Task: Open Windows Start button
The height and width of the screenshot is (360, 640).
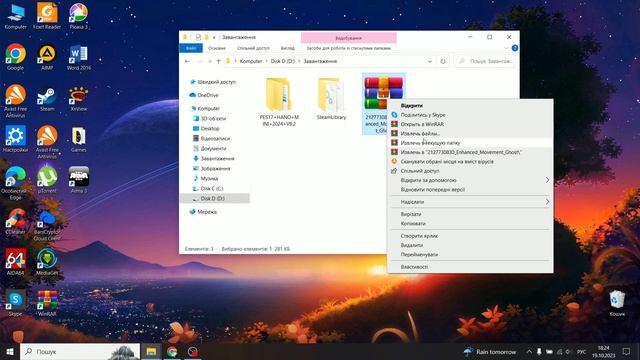Action: click(x=10, y=351)
